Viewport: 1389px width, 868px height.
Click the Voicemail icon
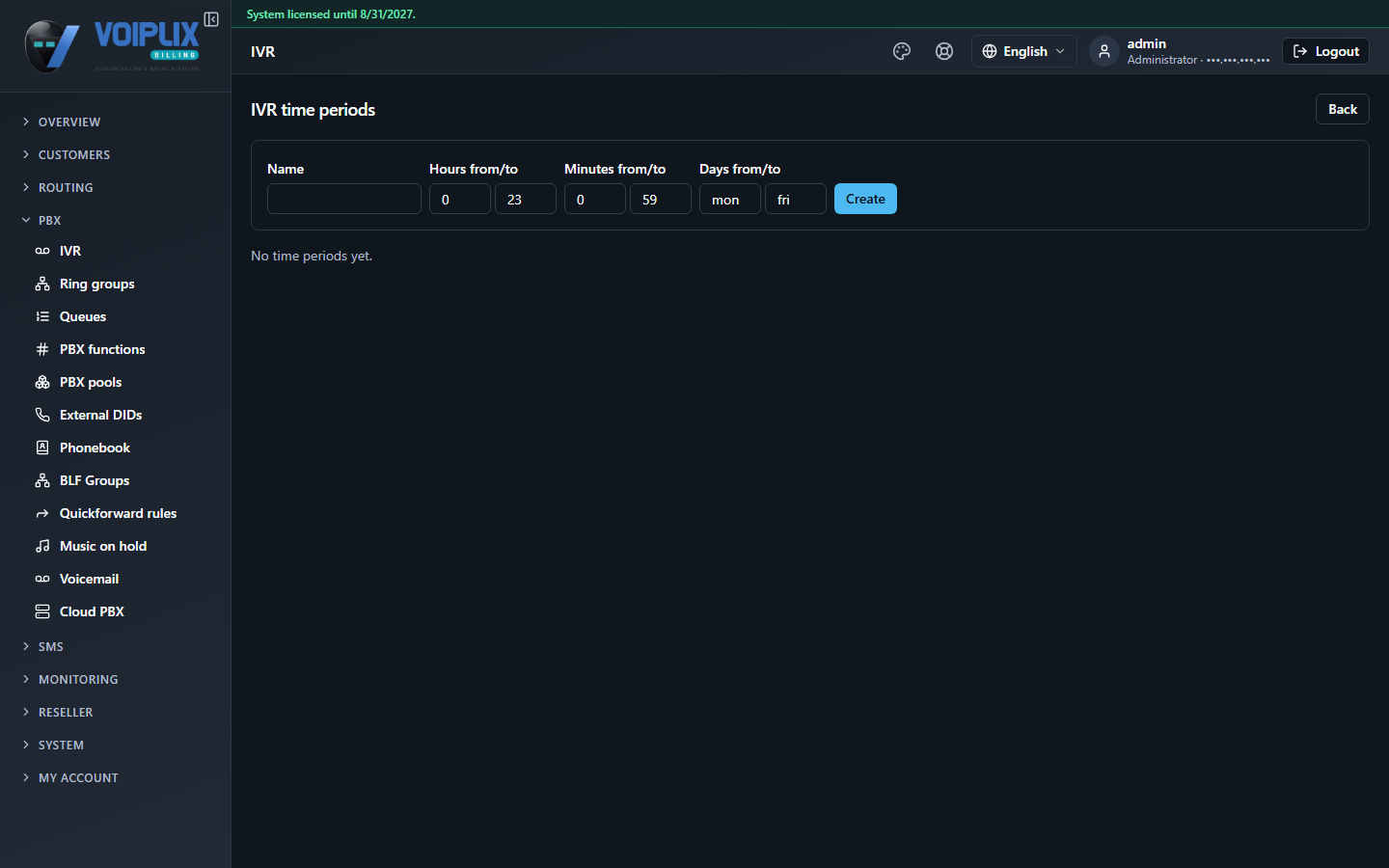coord(42,579)
